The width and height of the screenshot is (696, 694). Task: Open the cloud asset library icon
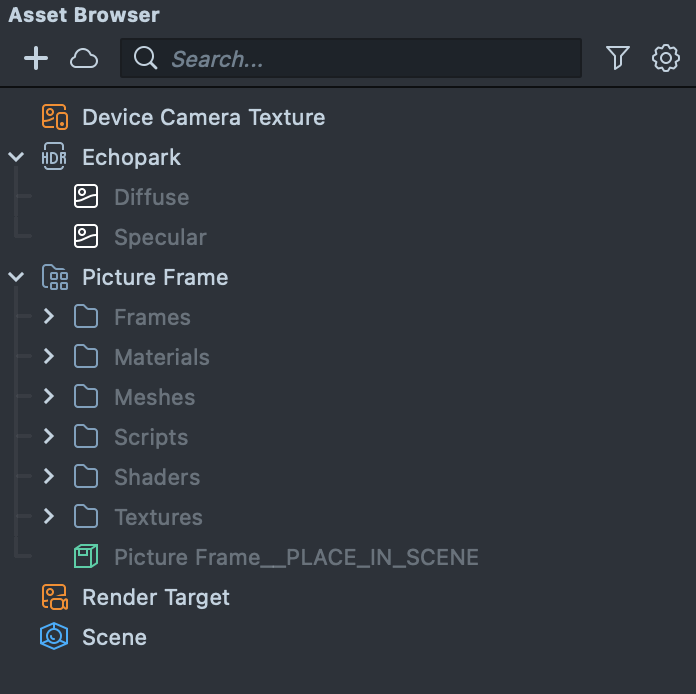[x=84, y=59]
